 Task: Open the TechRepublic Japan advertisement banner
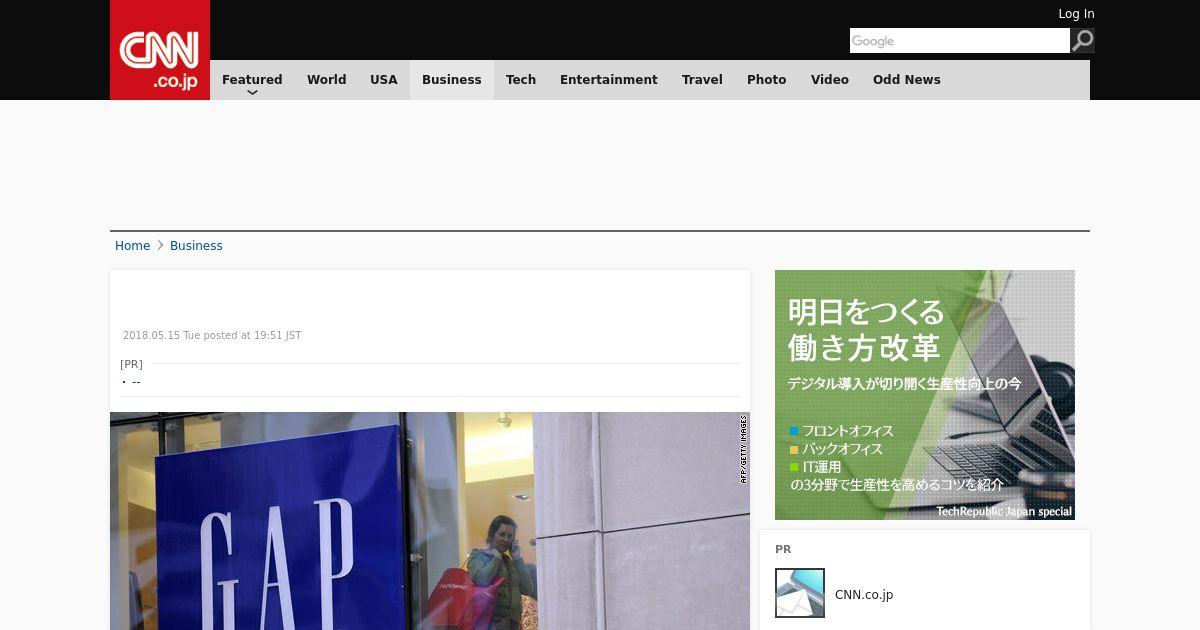pyautogui.click(x=925, y=395)
